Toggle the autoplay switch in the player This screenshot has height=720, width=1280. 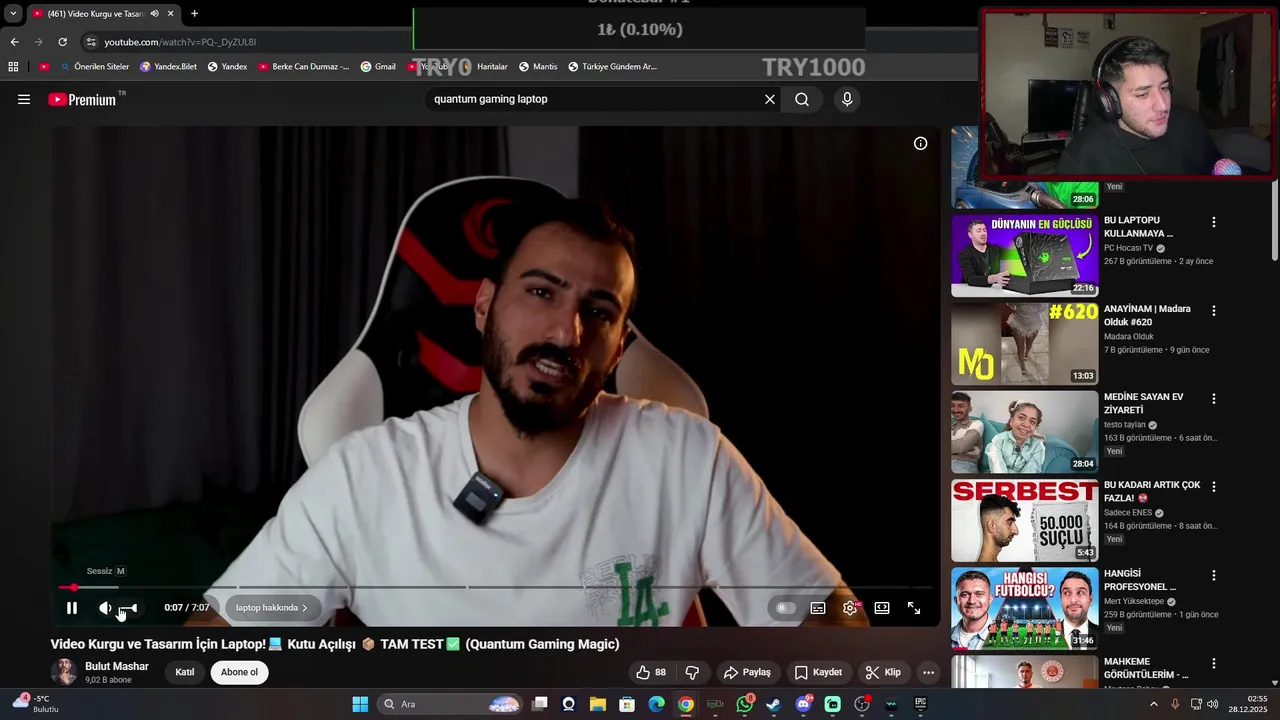pyautogui.click(x=786, y=608)
